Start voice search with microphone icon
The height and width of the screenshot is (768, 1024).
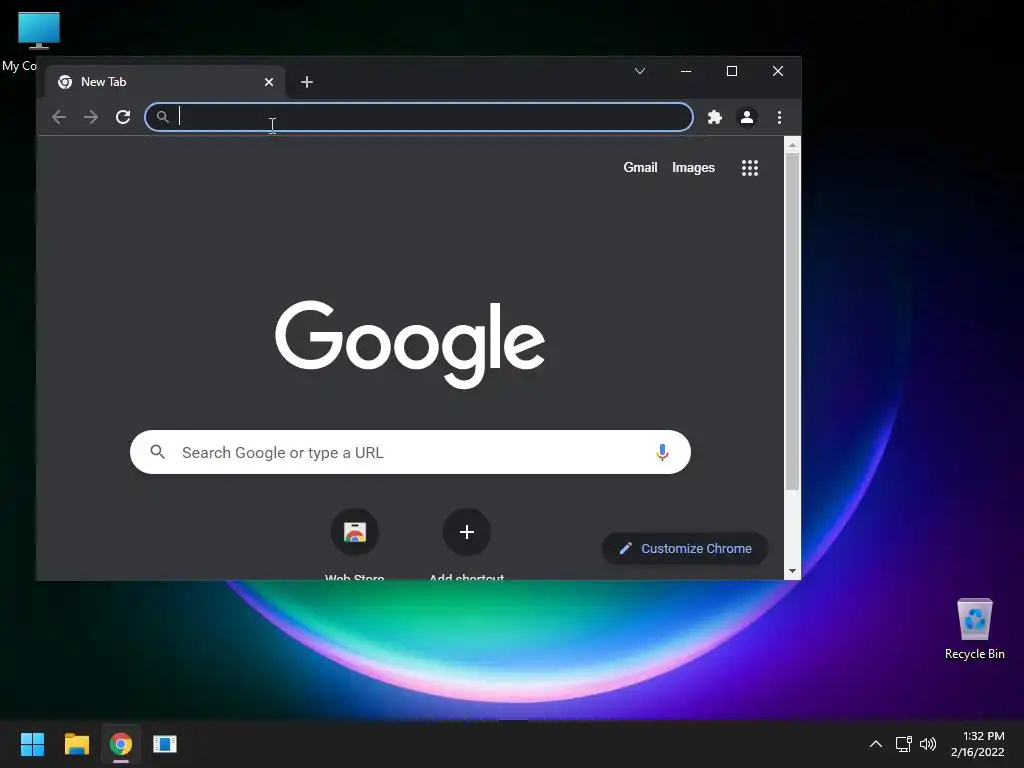click(x=662, y=452)
